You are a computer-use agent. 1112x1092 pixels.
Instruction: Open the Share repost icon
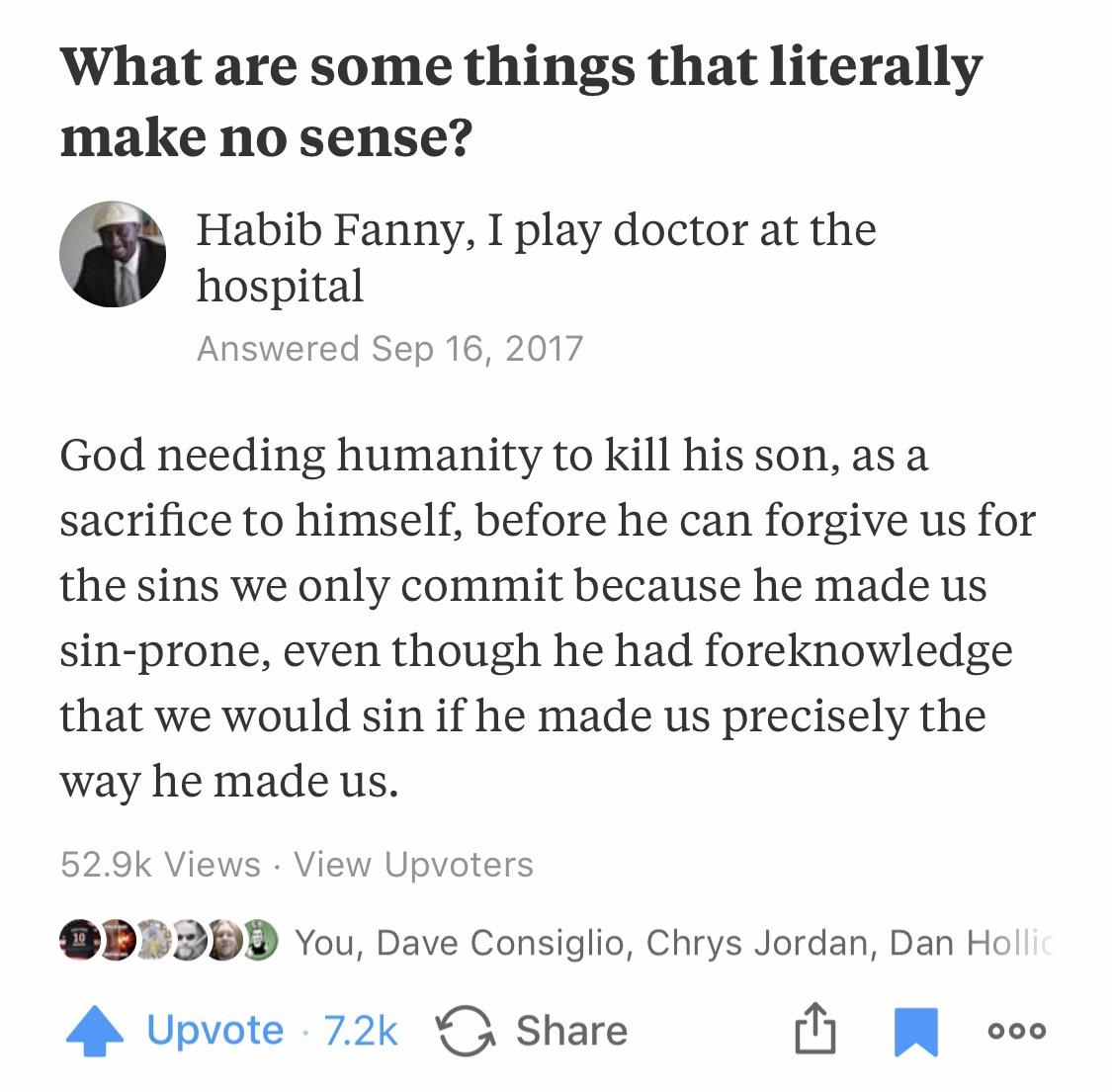tap(463, 1029)
